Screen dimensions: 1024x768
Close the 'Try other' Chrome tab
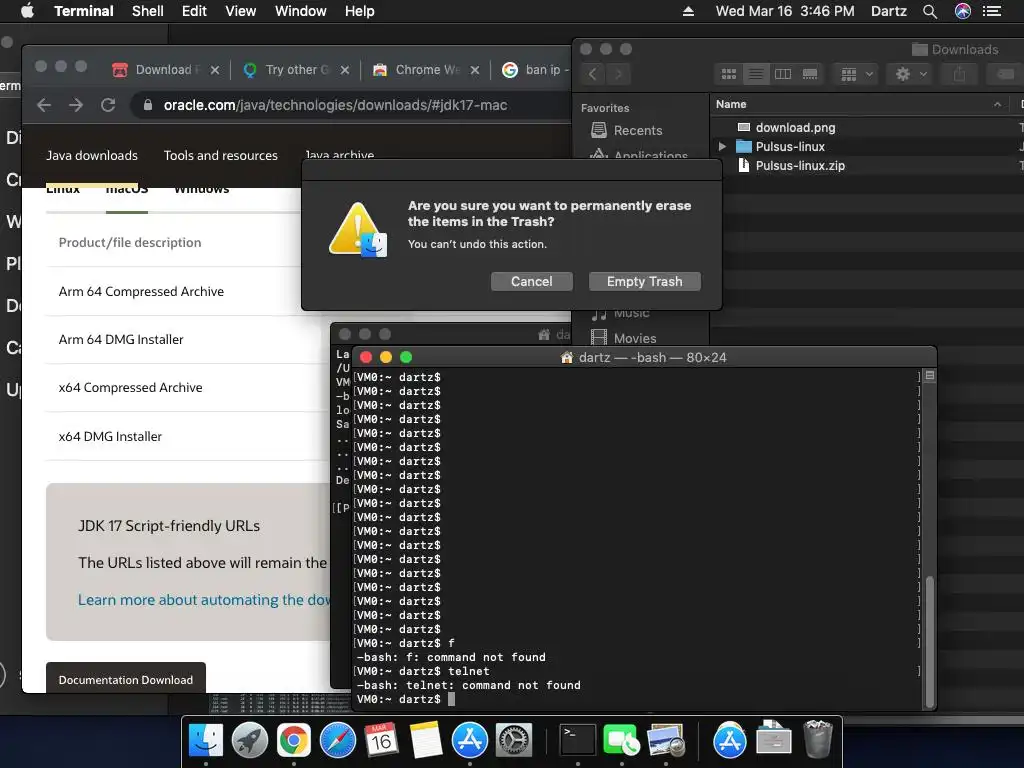pyautogui.click(x=345, y=70)
